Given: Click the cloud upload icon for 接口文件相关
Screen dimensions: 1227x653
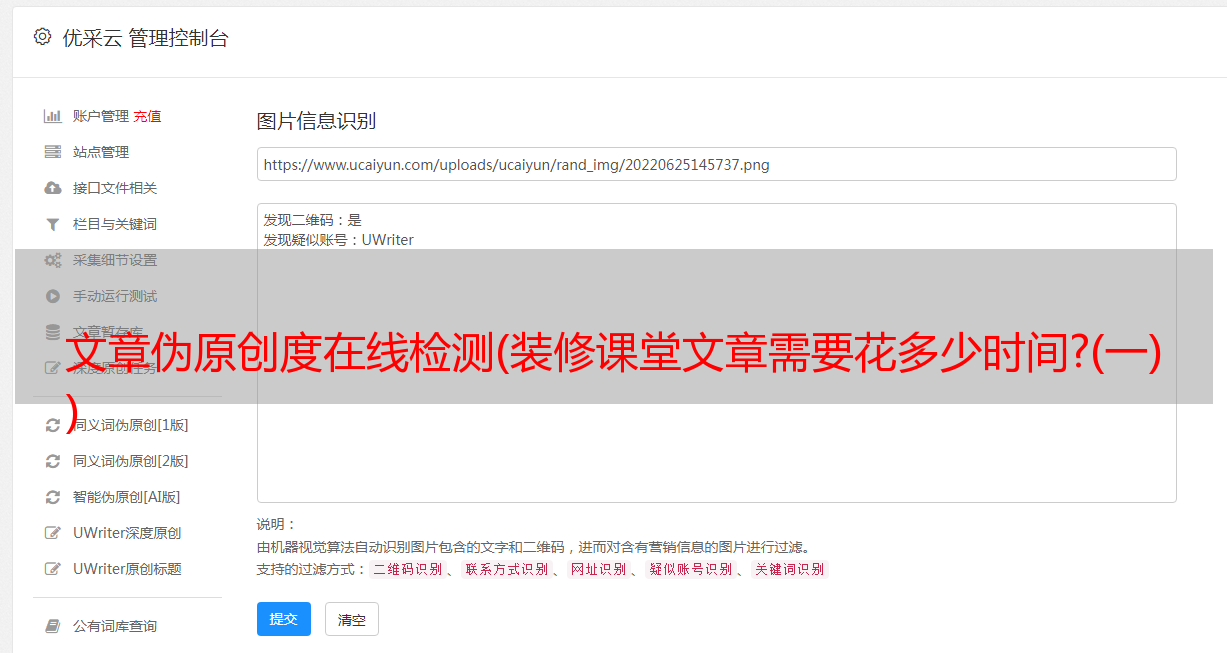Looking at the screenshot, I should (53, 188).
